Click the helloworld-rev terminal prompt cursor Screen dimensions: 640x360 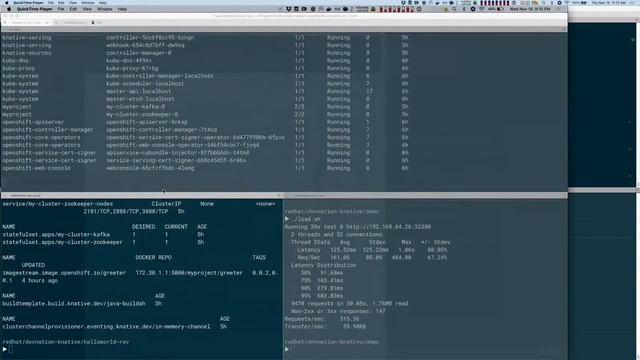11,349
